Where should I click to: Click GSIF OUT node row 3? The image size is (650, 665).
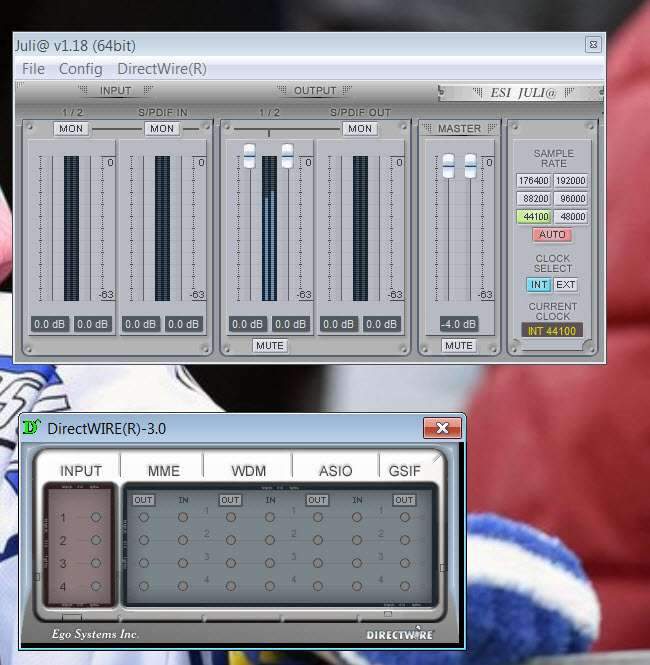405,563
